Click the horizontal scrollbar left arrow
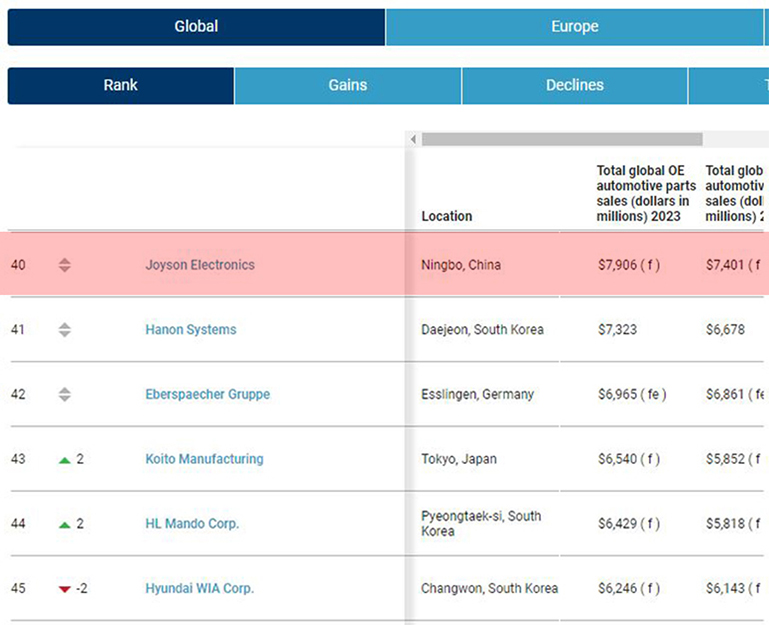 click(414, 140)
